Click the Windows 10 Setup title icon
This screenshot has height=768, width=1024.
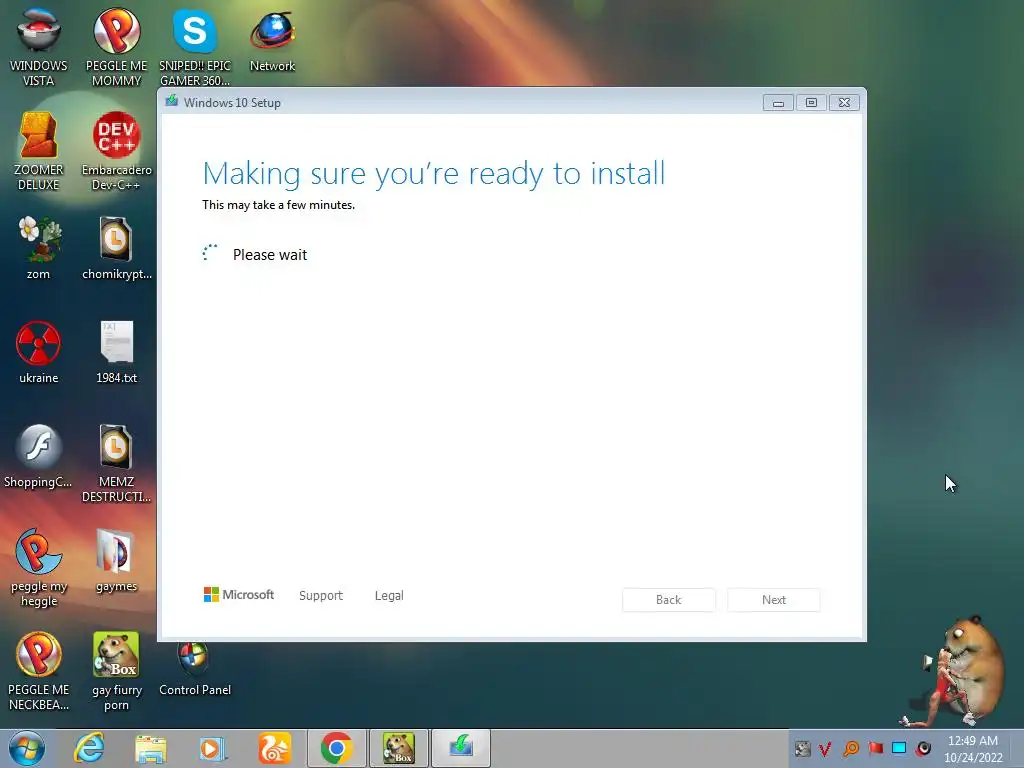pos(172,101)
